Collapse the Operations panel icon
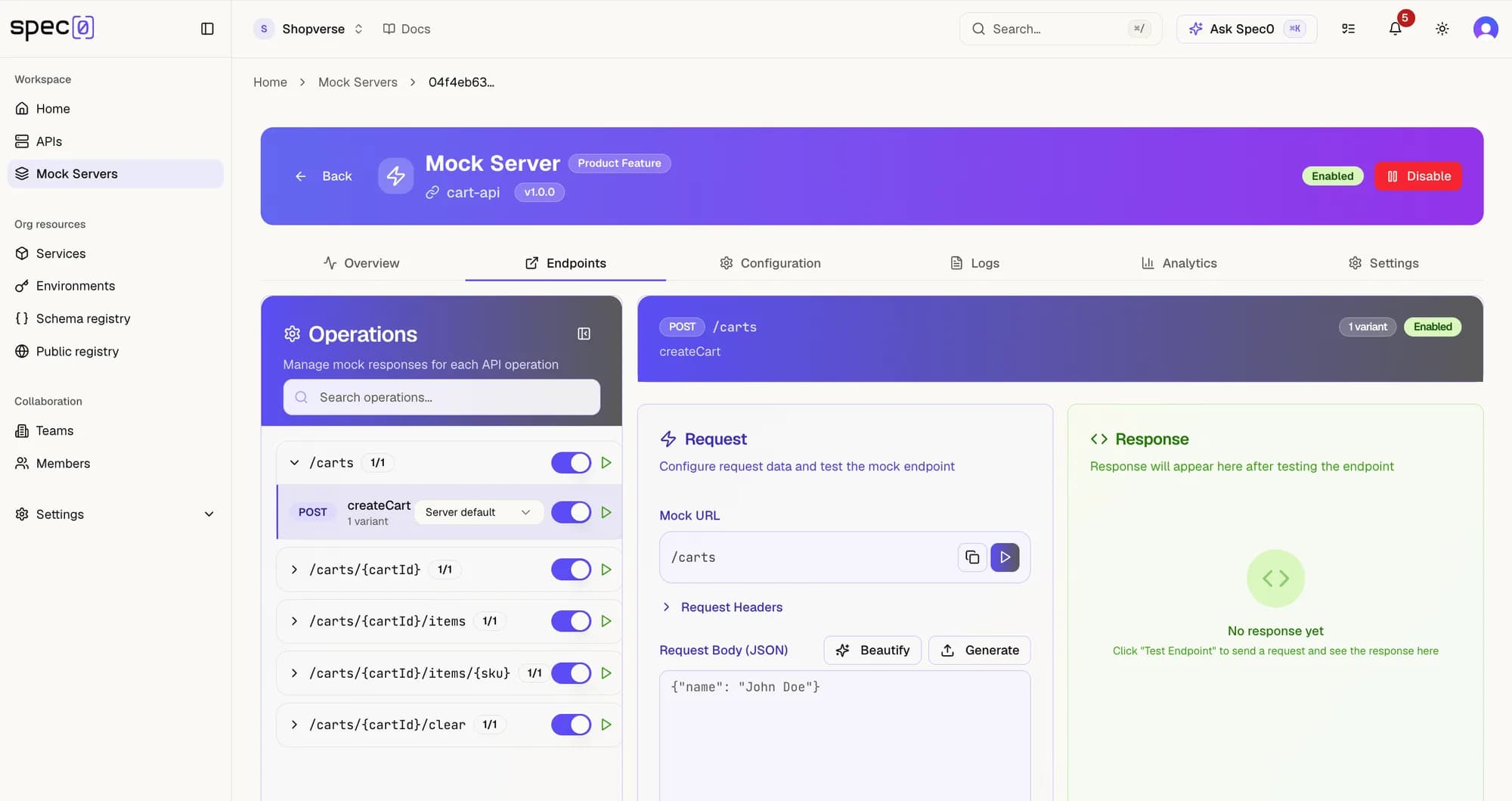 [x=584, y=334]
